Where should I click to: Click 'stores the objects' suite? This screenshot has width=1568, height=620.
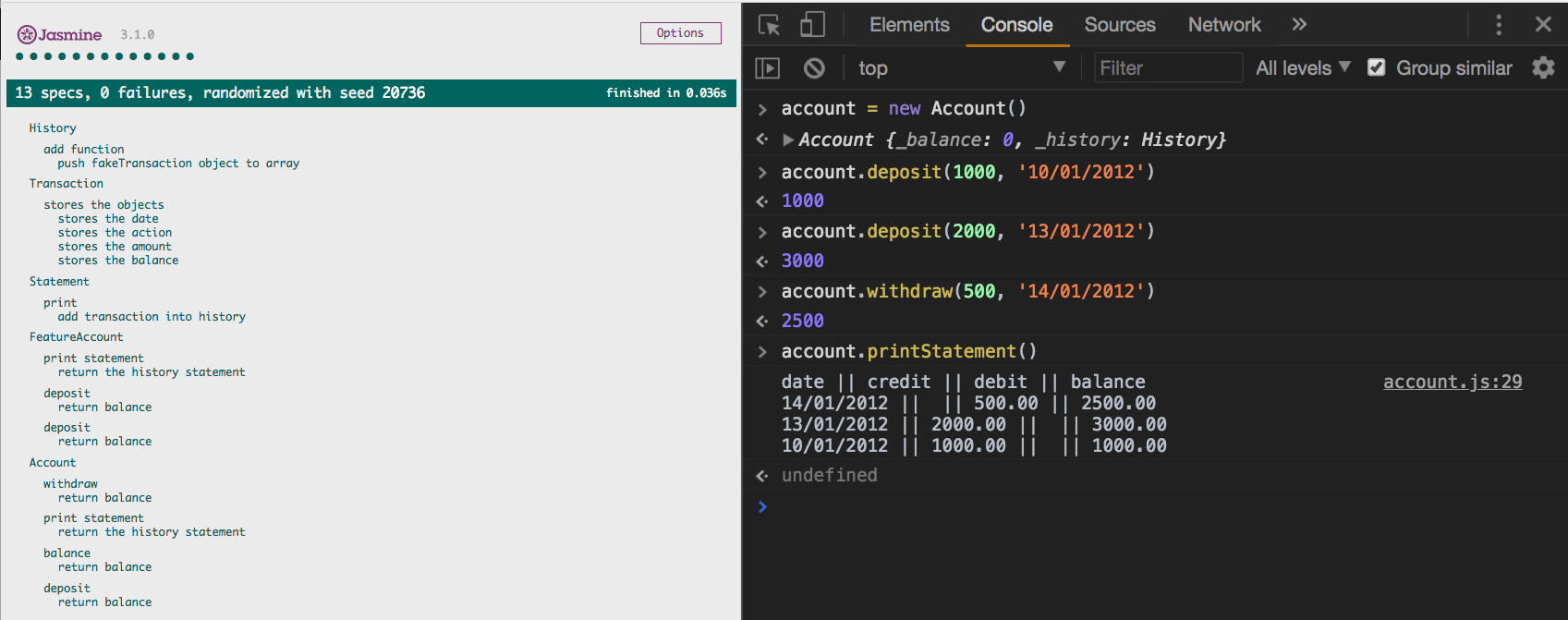103,205
